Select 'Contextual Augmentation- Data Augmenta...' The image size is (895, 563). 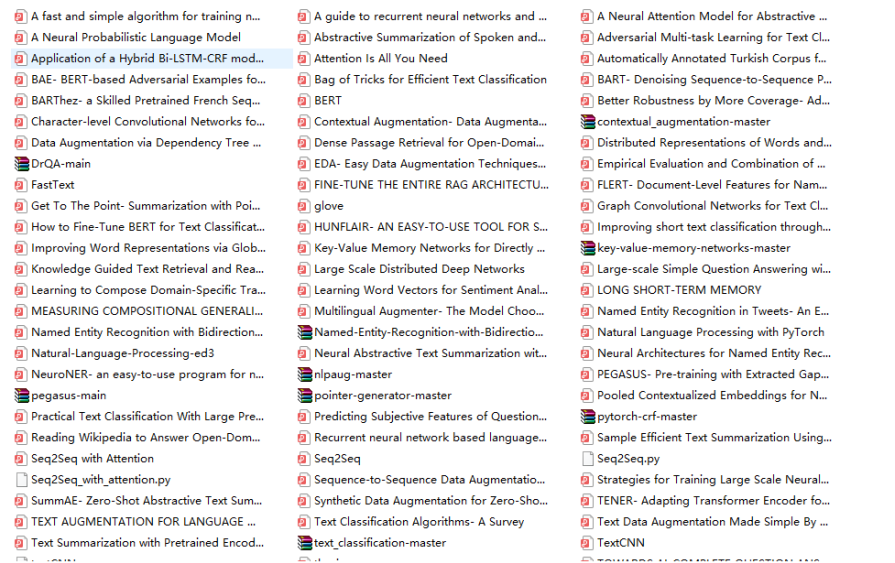[x=430, y=122]
